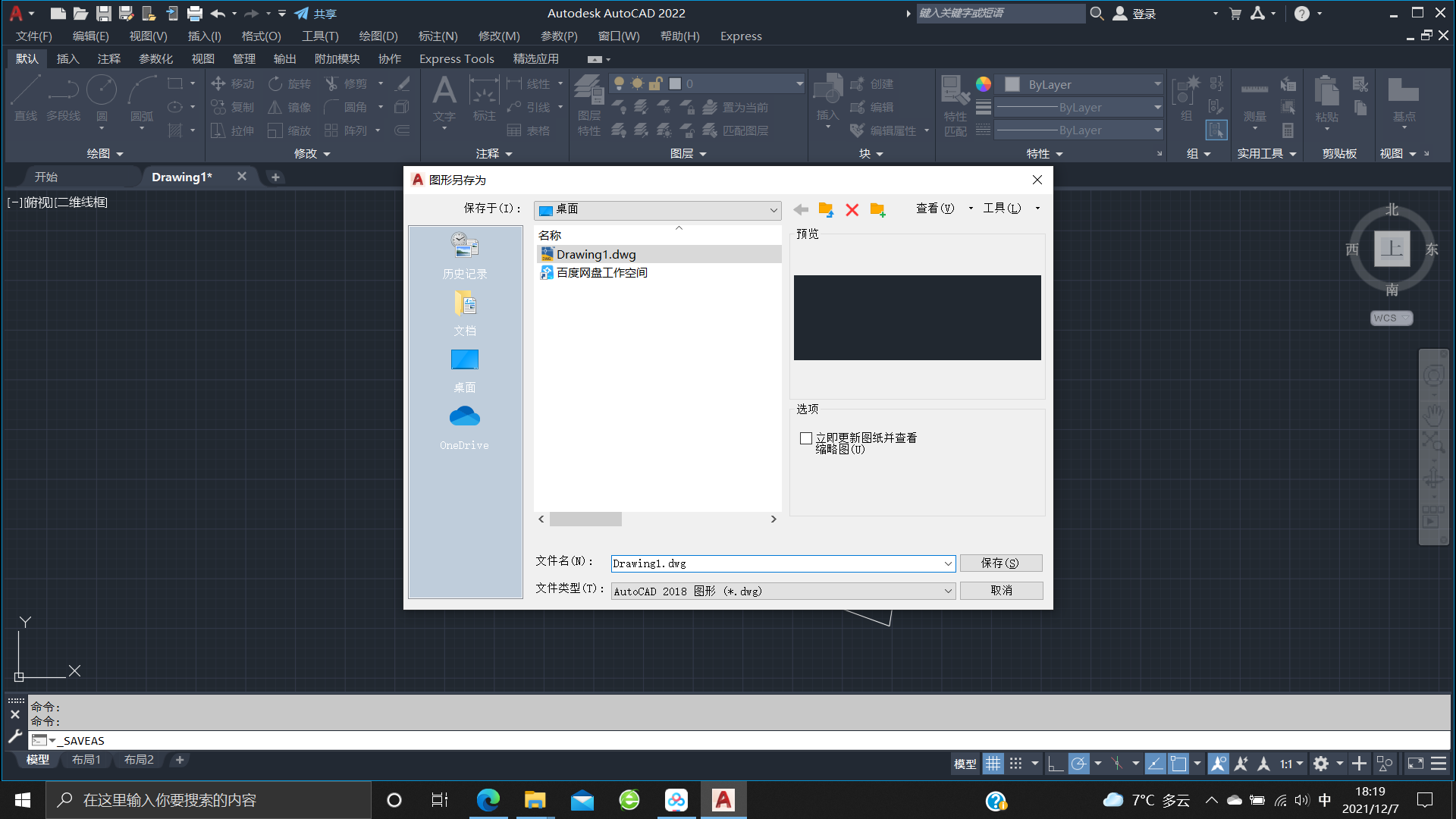The width and height of the screenshot is (1456, 819).
Task: Click the clean screen icon in the status bar
Action: 1415,764
